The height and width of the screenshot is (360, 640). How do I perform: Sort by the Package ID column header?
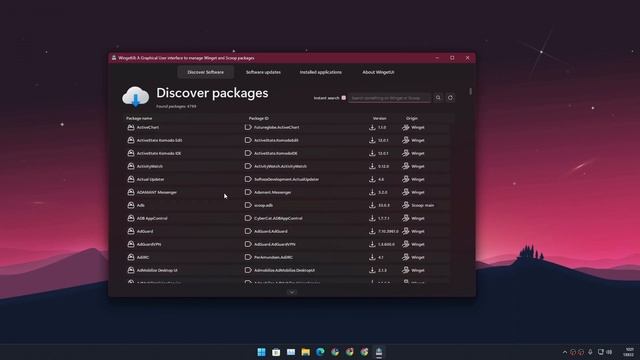(259, 118)
